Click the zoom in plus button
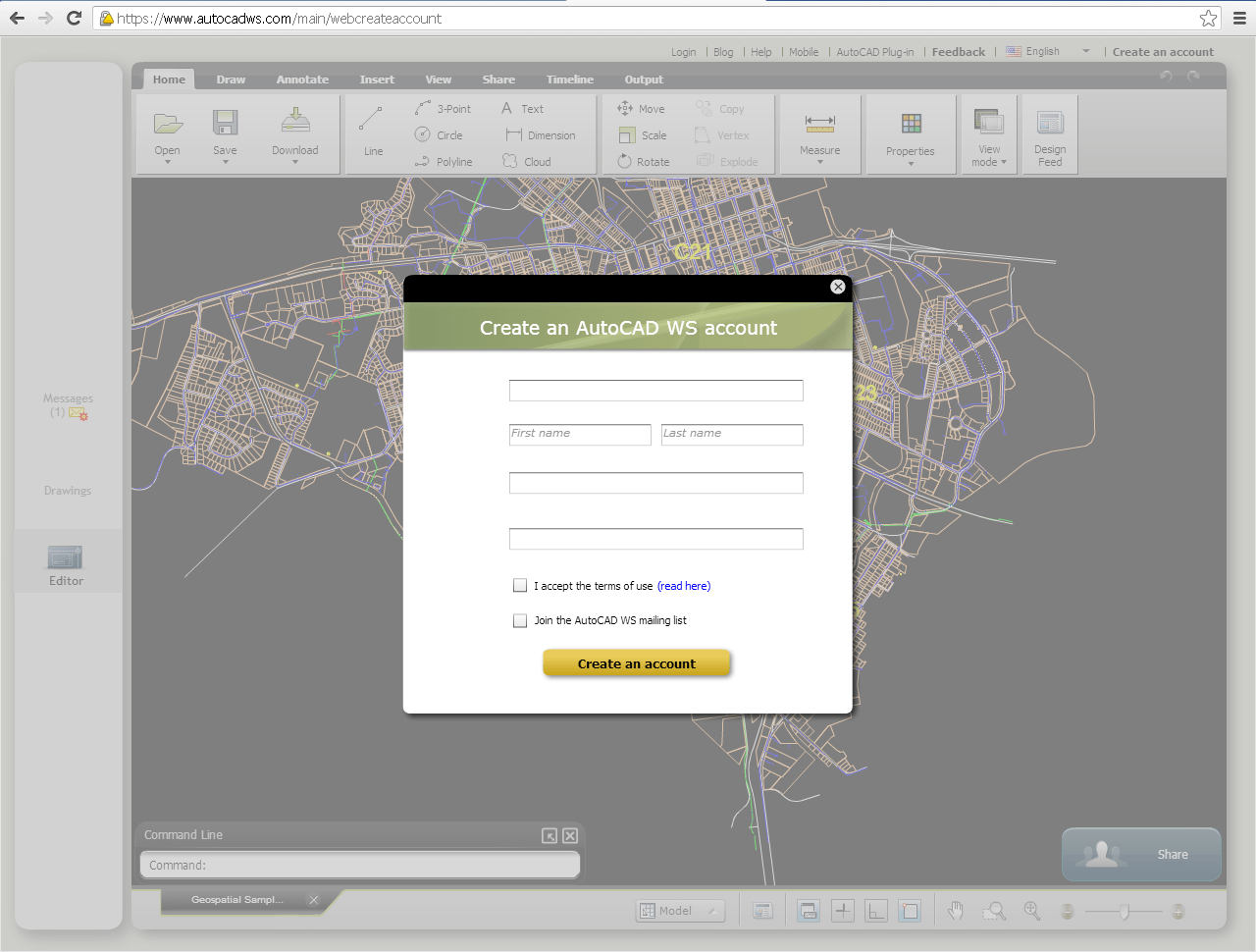The width and height of the screenshot is (1256, 952). coord(1178,912)
